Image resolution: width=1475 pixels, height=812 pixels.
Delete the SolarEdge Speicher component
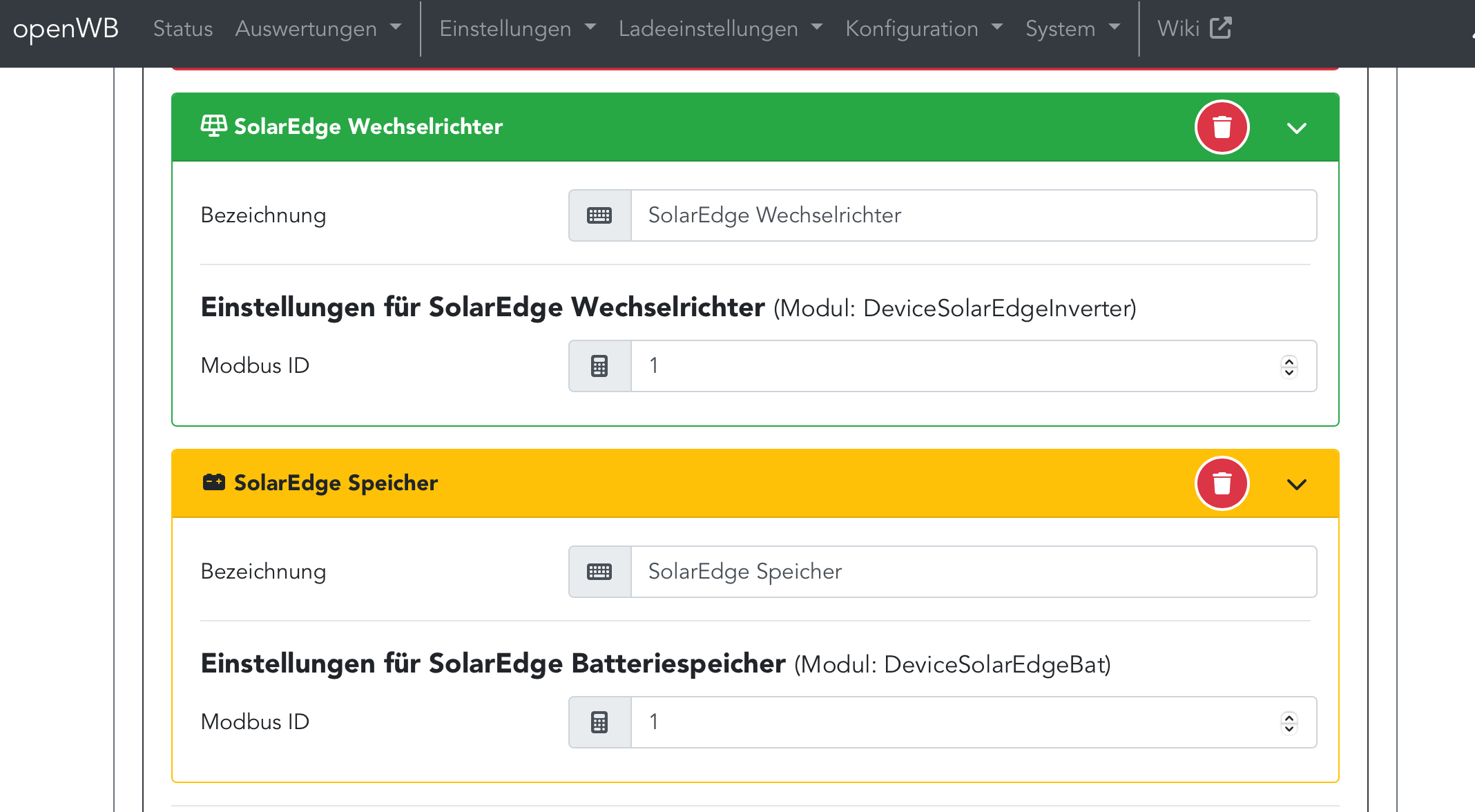click(x=1222, y=483)
